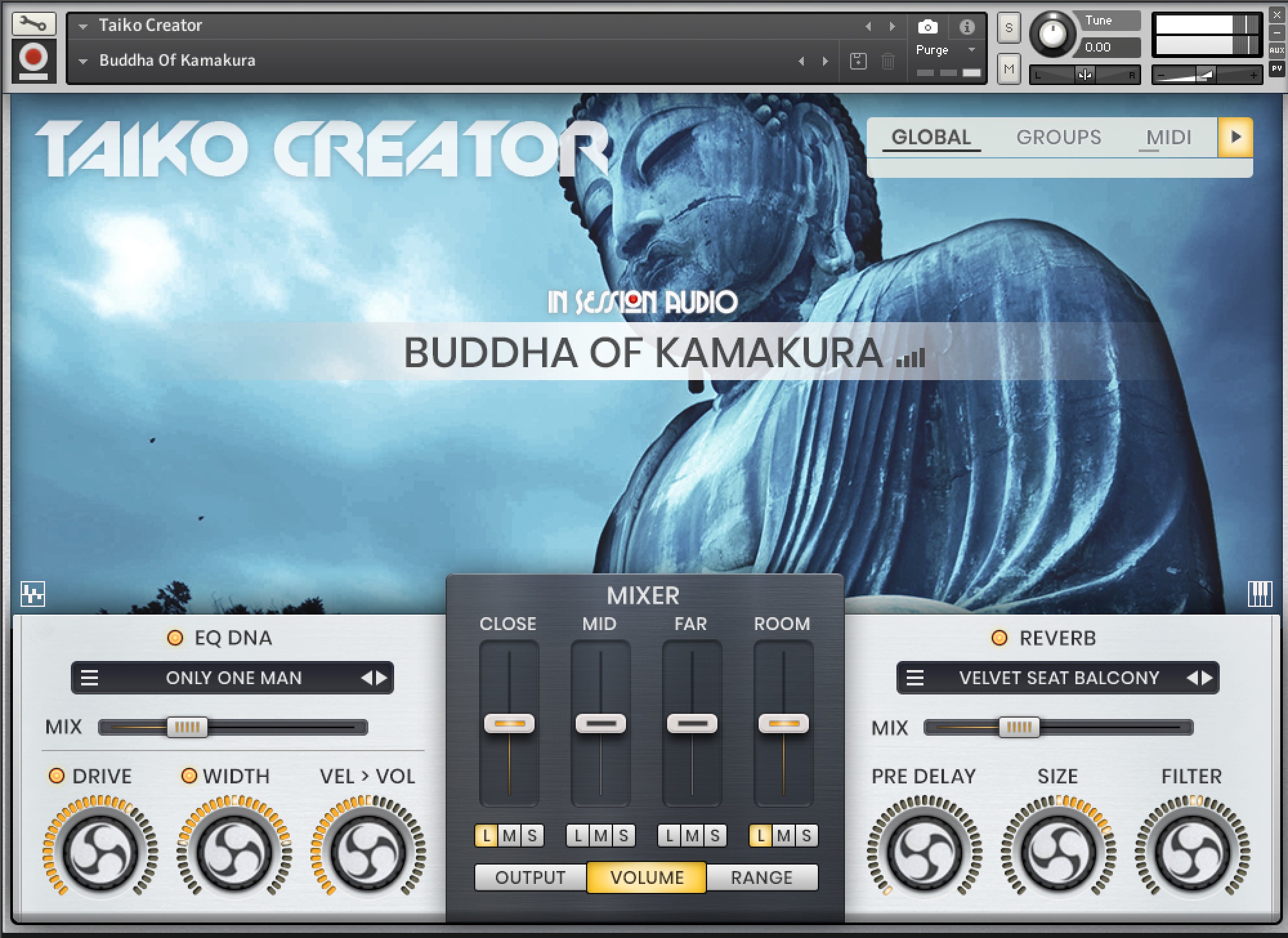Toggle the Reverb power button
This screenshot has height=938, width=1288.
click(999, 638)
